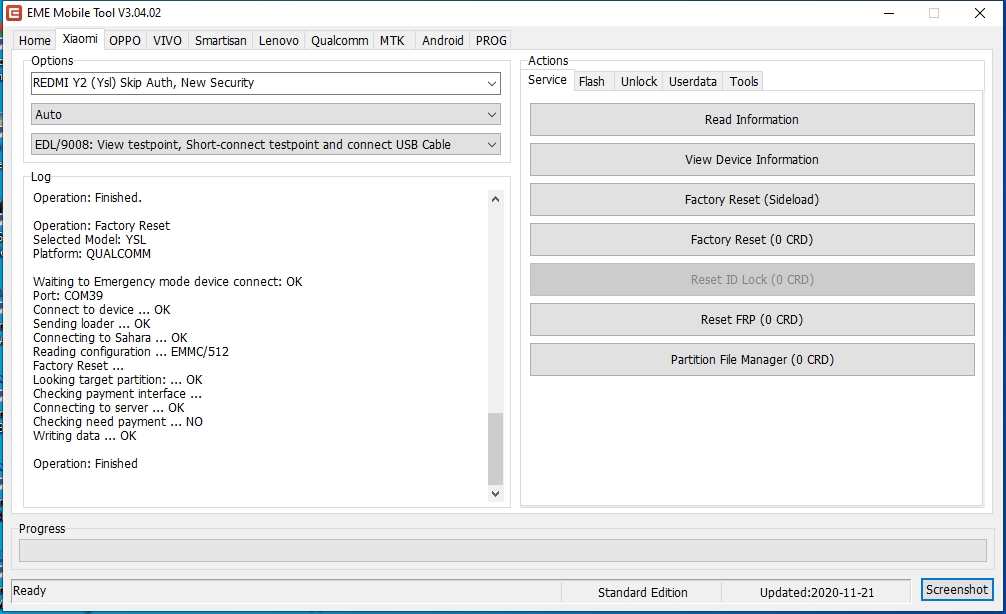Open the PROG tab
Screen dimensions: 1006x614
coord(491,40)
